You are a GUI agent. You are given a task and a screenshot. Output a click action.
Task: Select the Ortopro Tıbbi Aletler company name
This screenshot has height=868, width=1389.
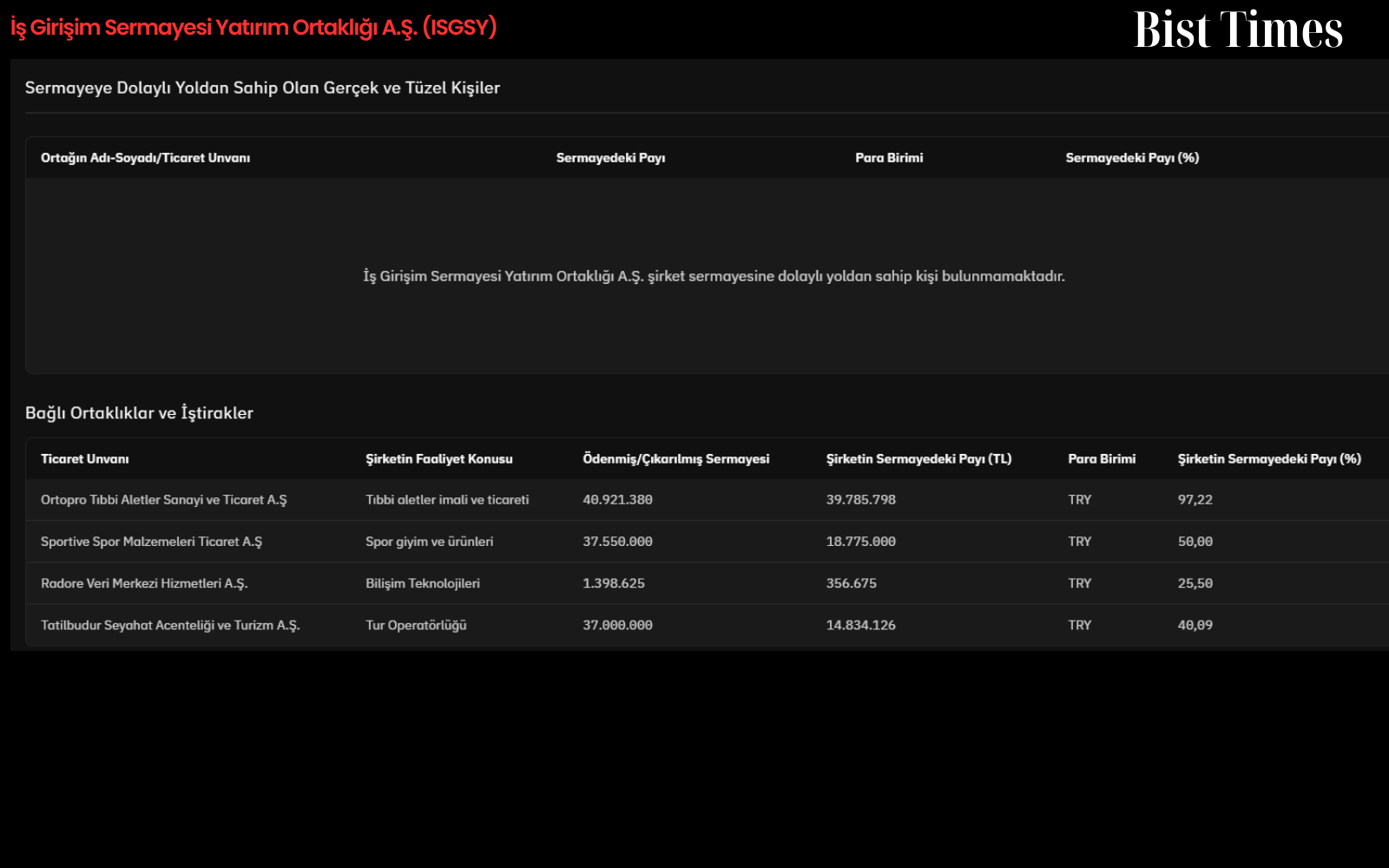pos(163,500)
